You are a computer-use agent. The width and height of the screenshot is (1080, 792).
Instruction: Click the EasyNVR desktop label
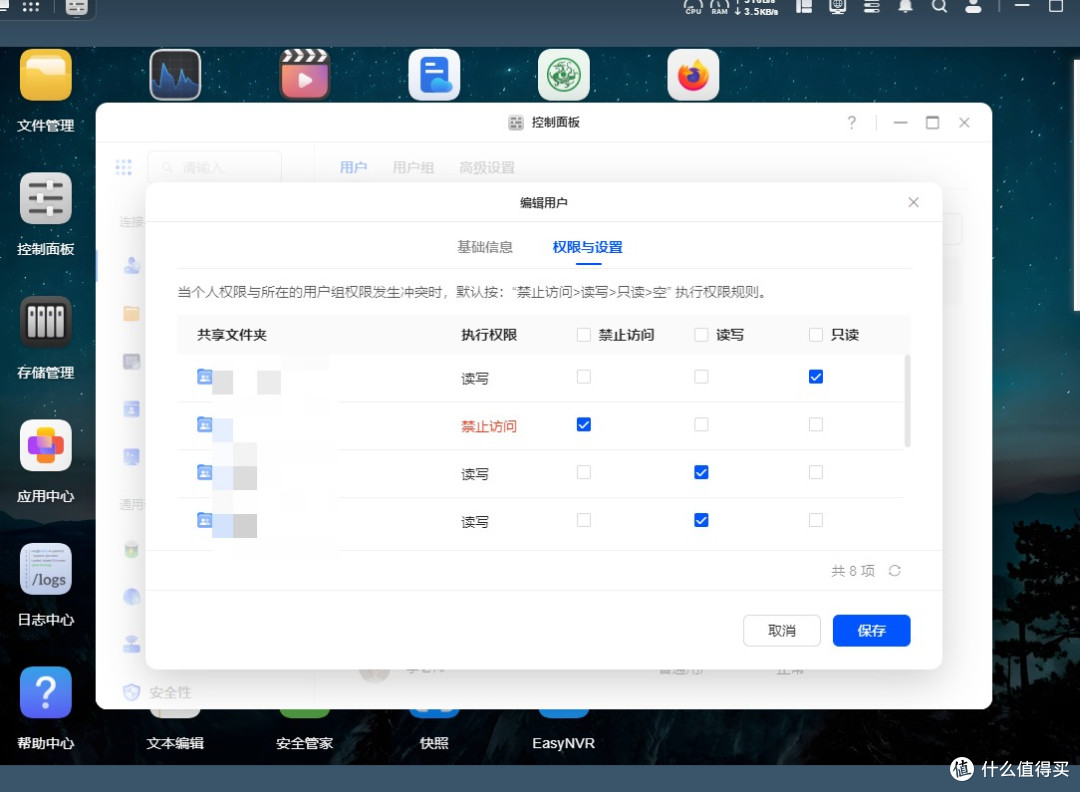563,743
